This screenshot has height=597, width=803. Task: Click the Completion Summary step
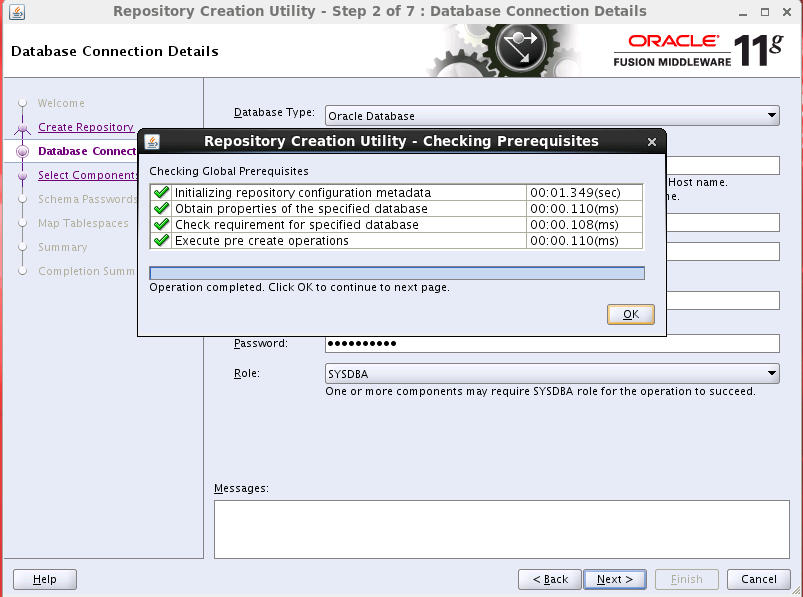click(x=87, y=271)
